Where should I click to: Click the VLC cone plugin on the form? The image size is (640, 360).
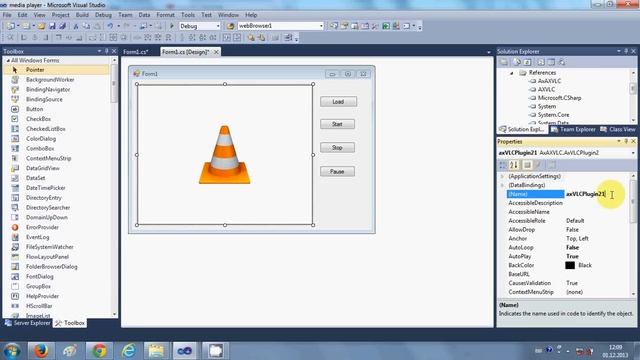coord(224,155)
